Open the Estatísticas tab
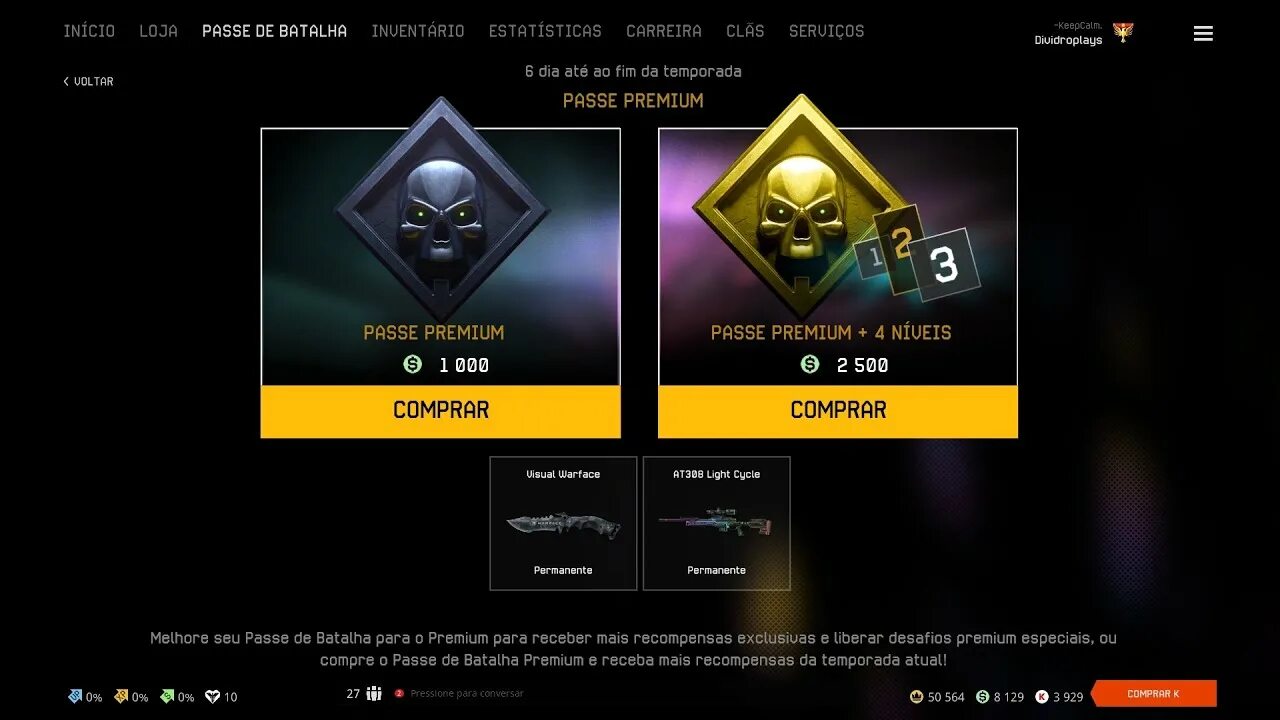Viewport: 1280px width, 720px height. click(x=545, y=31)
